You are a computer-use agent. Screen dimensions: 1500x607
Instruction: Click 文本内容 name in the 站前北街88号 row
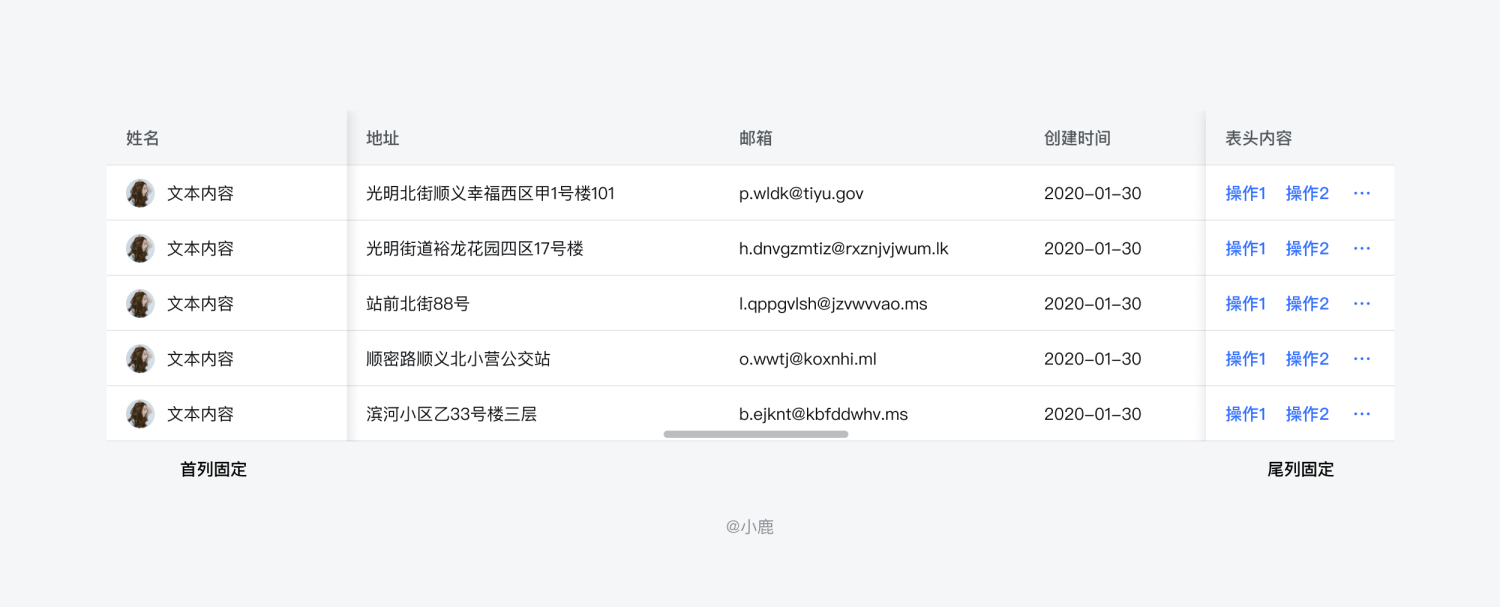[200, 303]
